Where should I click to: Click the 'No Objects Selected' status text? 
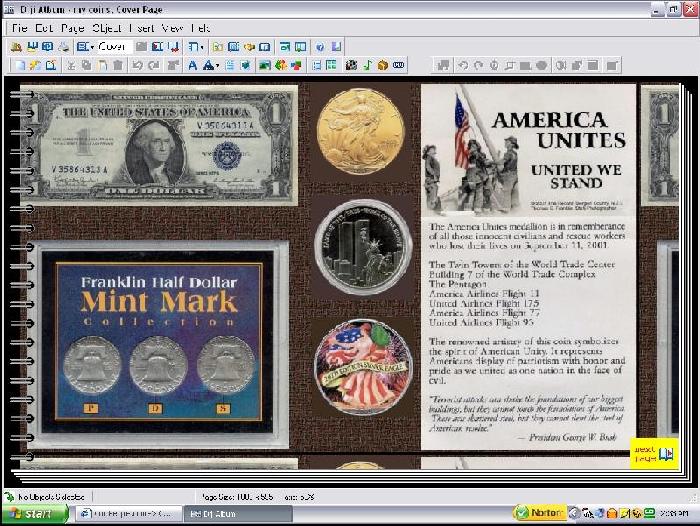(51, 497)
